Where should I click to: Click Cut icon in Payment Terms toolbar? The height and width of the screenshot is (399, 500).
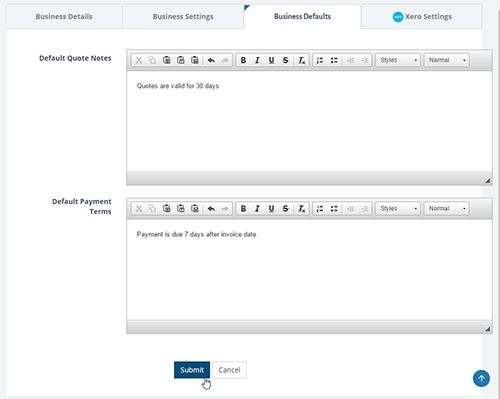click(x=139, y=209)
